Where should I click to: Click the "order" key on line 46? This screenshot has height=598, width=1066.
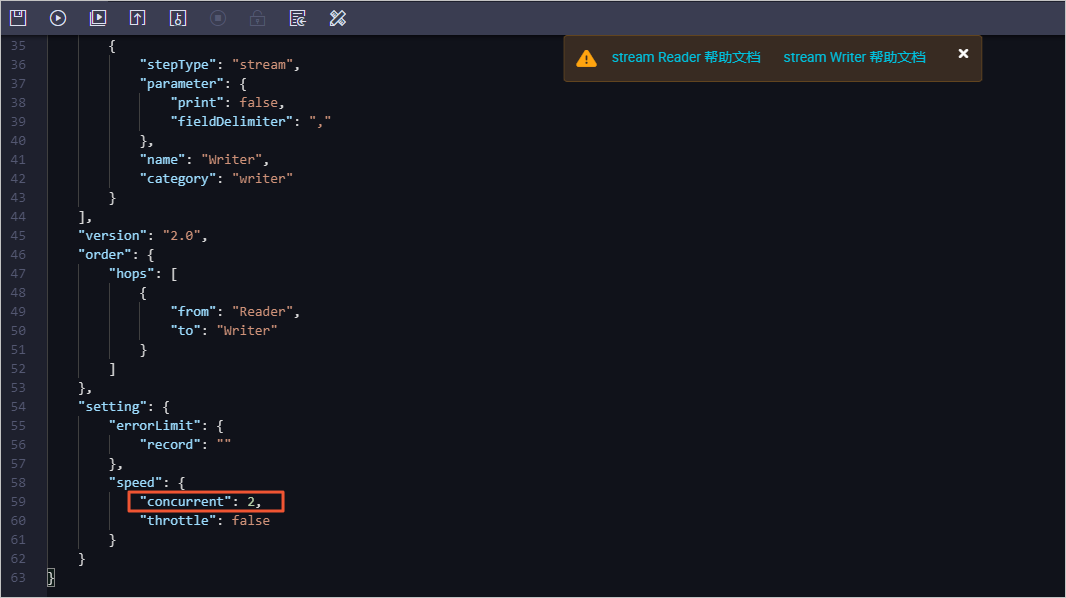105,254
